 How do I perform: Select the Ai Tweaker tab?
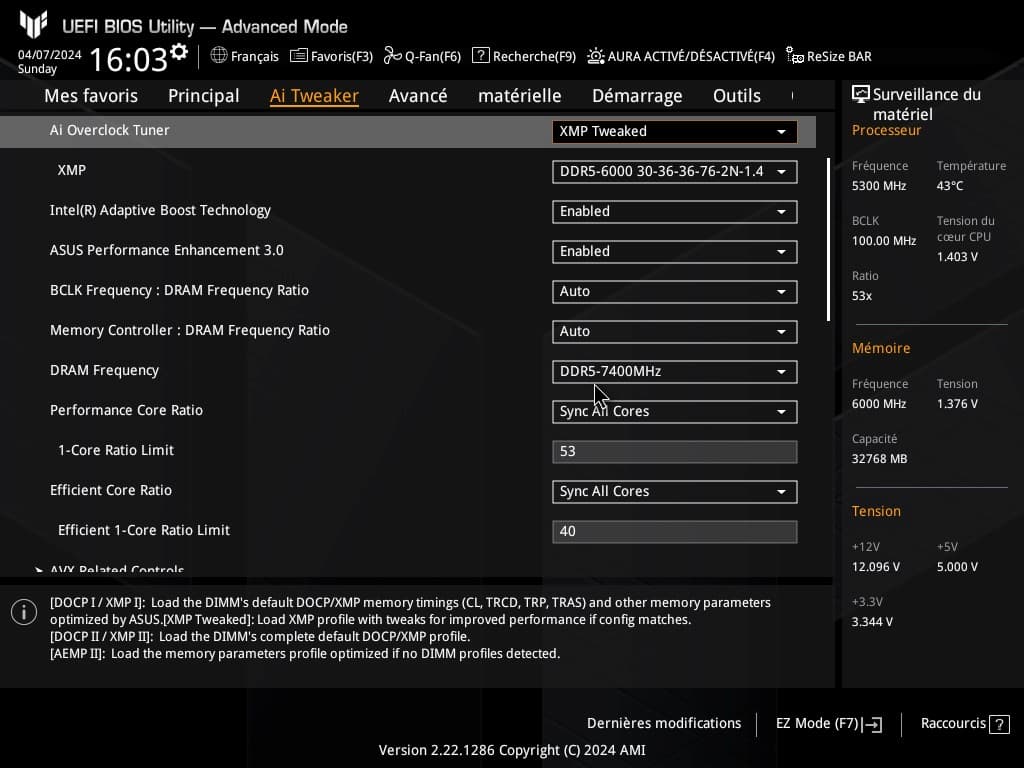tap(314, 96)
